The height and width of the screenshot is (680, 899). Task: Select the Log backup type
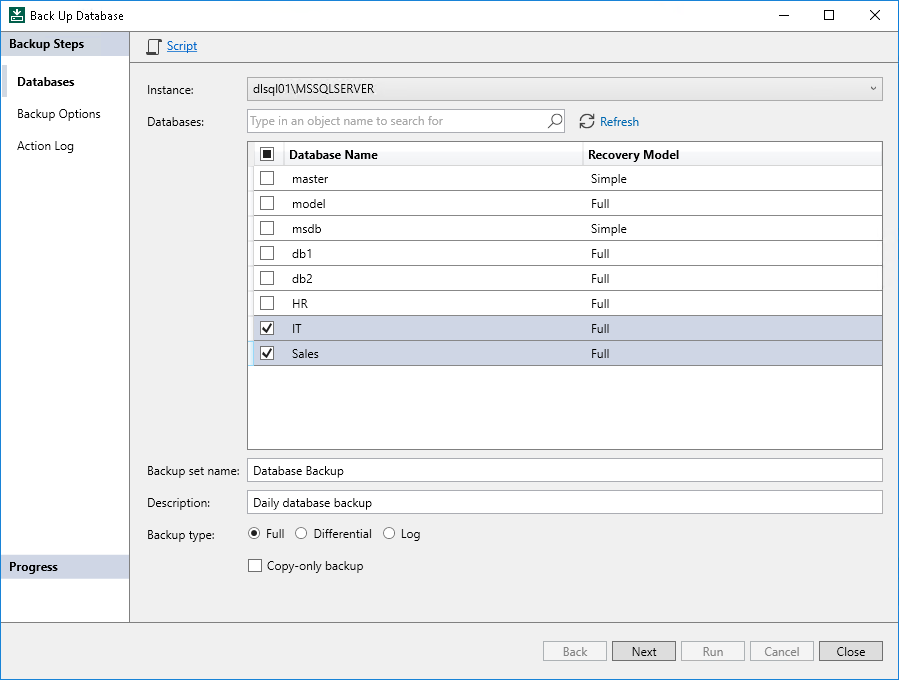pos(389,534)
